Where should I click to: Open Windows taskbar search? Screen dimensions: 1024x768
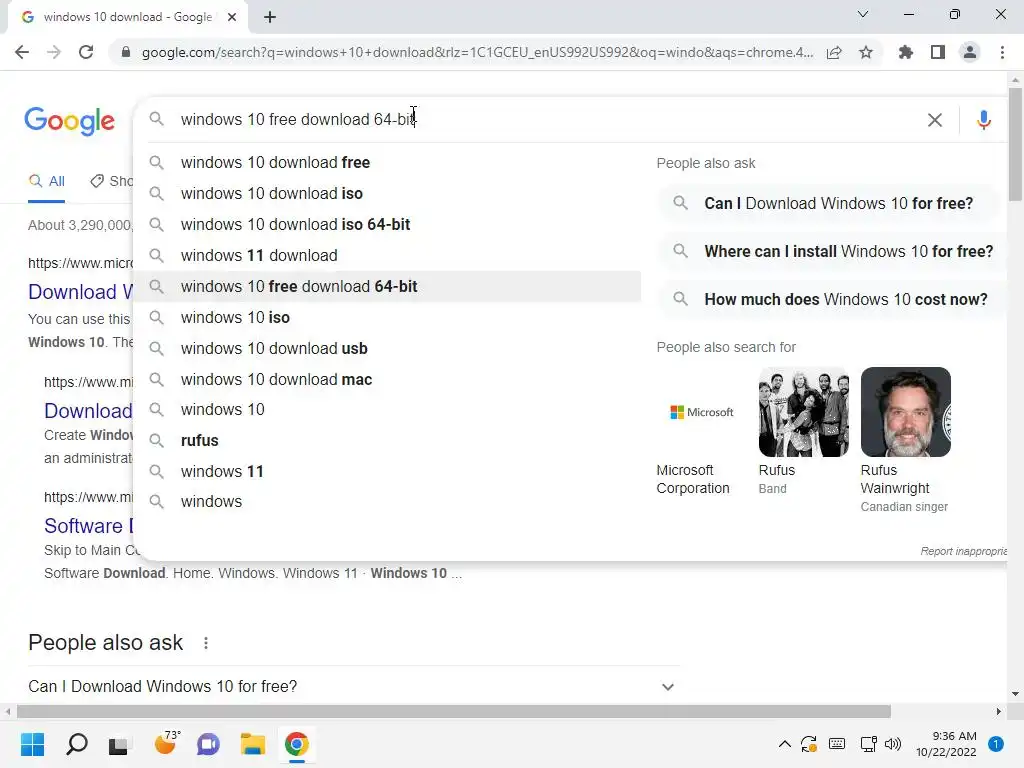tap(76, 744)
